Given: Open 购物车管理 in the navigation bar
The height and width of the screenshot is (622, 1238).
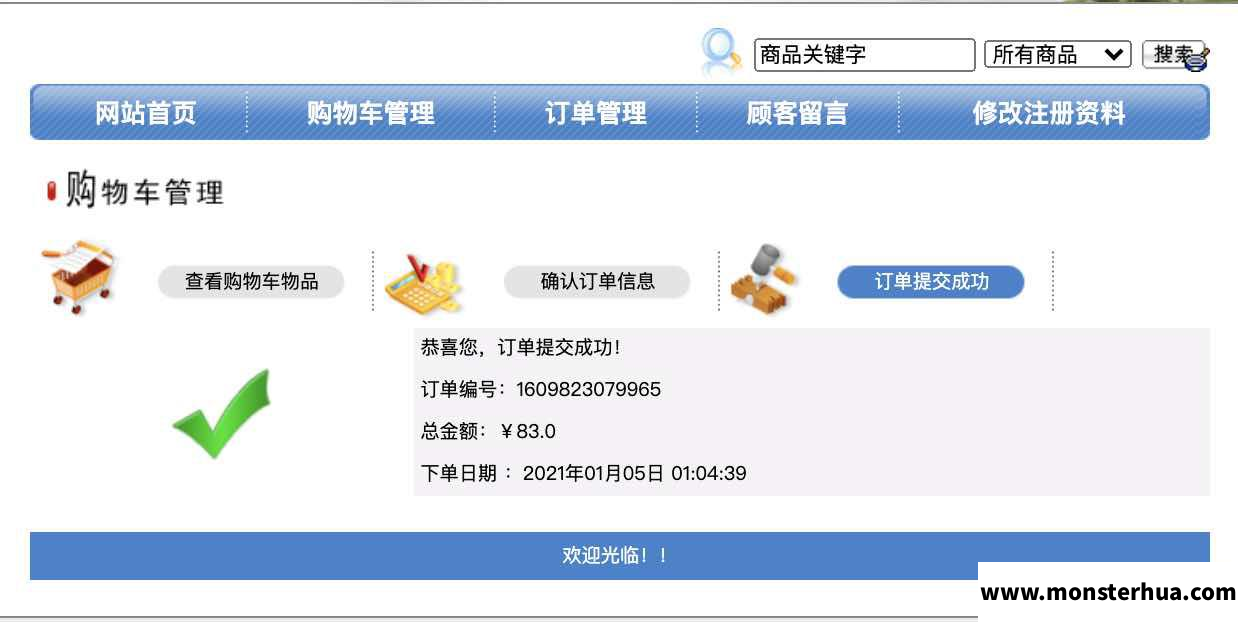Looking at the screenshot, I should (x=371, y=113).
